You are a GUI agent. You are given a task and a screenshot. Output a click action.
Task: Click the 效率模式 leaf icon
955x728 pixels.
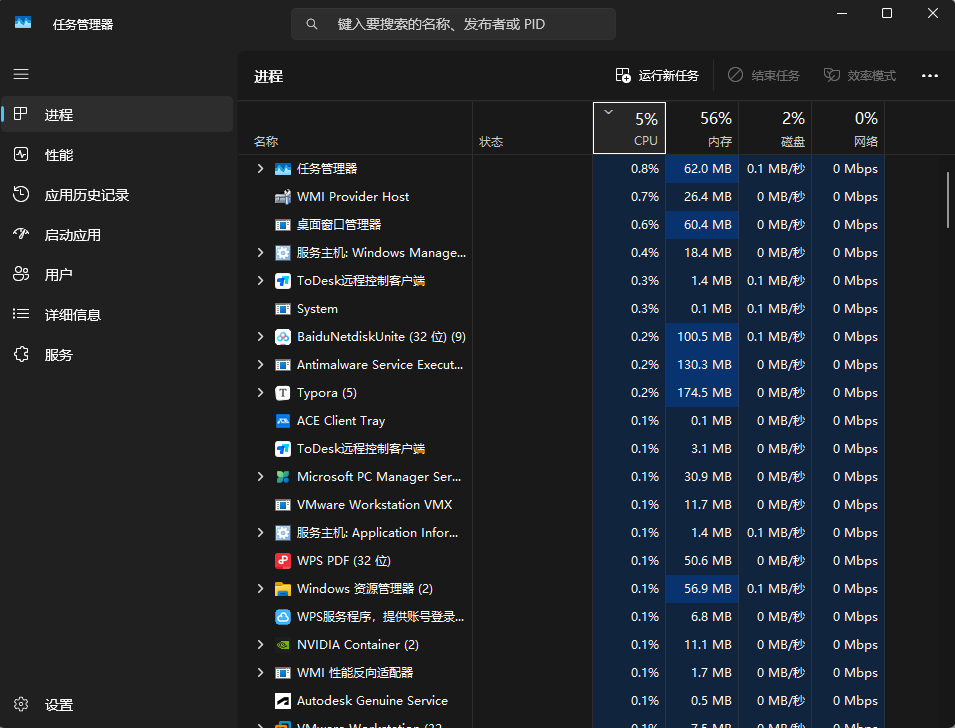[831, 75]
